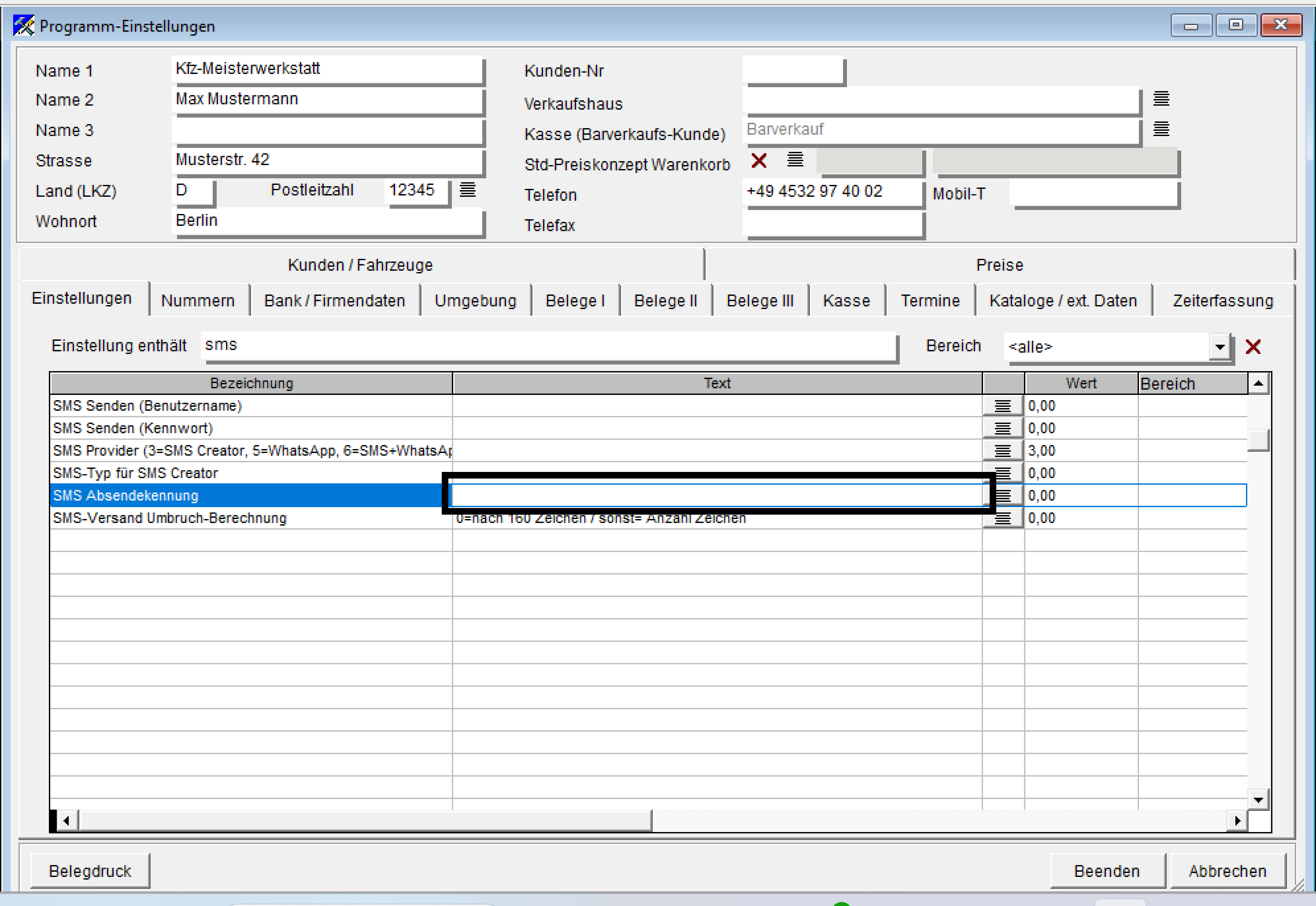Switch to the Zeiterfassung tab
The width and height of the screenshot is (1316, 906).
coord(1223,300)
